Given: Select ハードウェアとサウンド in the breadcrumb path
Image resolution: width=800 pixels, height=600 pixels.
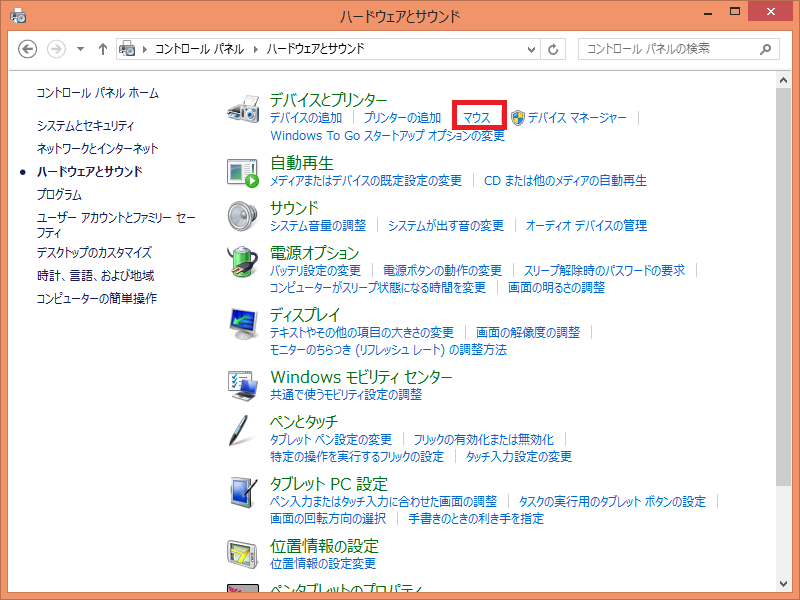Looking at the screenshot, I should [317, 47].
